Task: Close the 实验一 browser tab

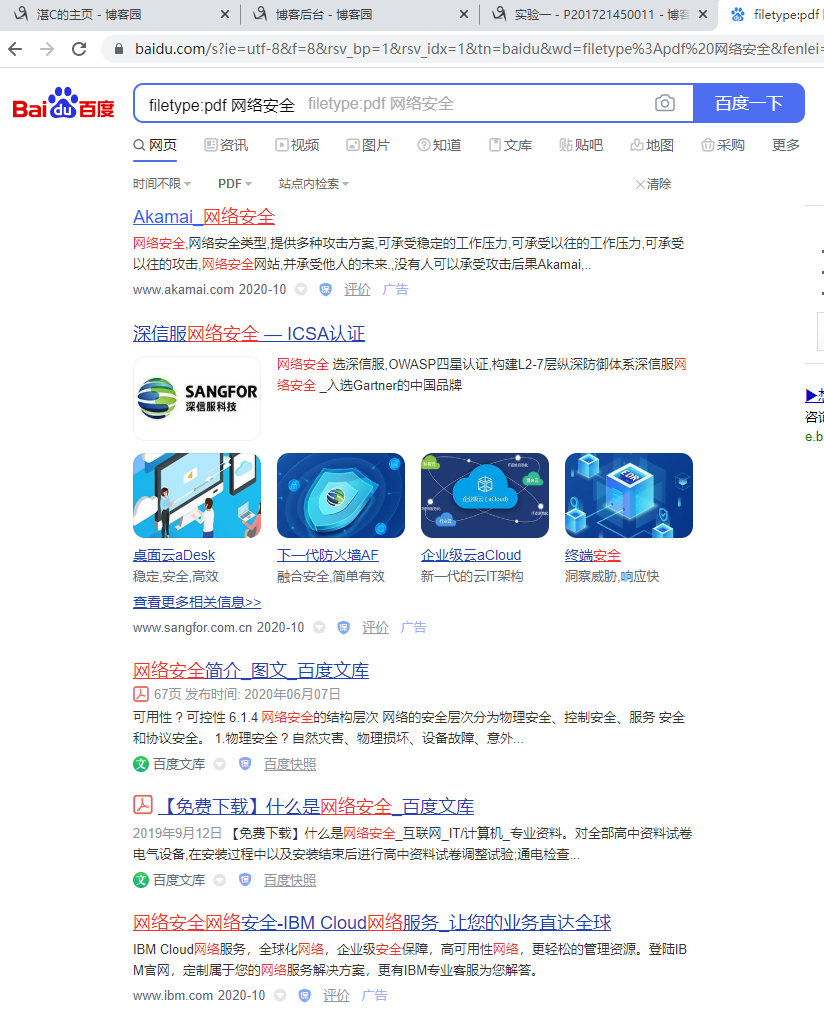Action: [x=703, y=14]
